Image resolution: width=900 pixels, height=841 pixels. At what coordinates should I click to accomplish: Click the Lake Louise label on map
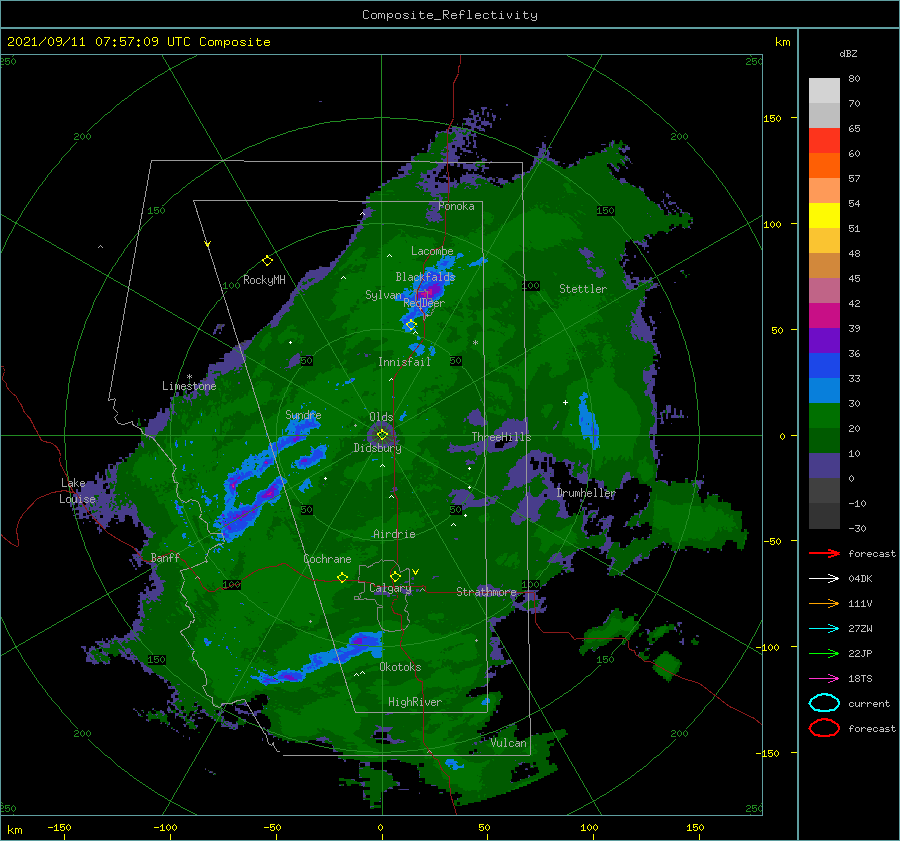point(77,491)
